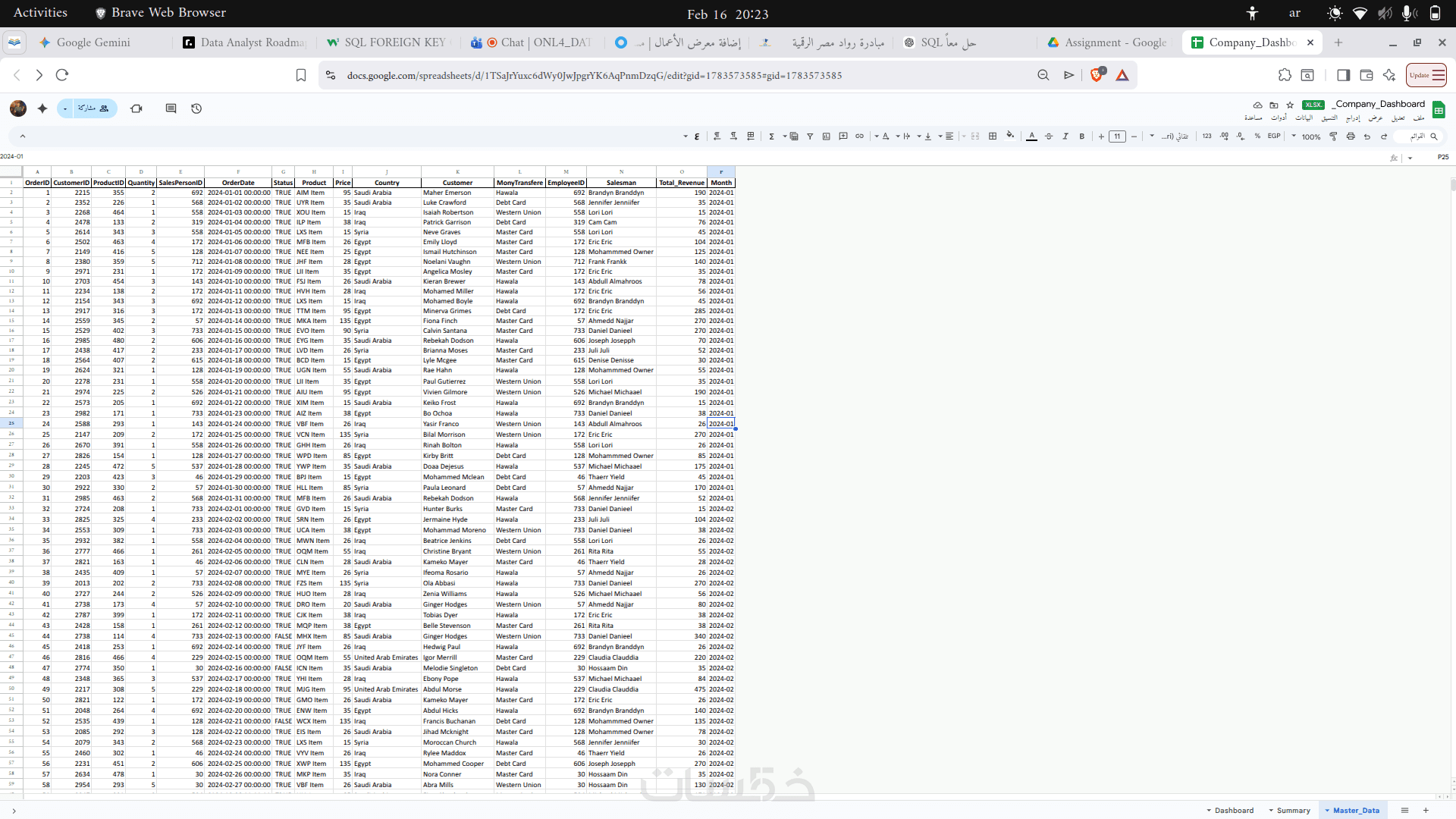Click the insert link icon
This screenshot has height=819, width=1456.
pos(859,136)
